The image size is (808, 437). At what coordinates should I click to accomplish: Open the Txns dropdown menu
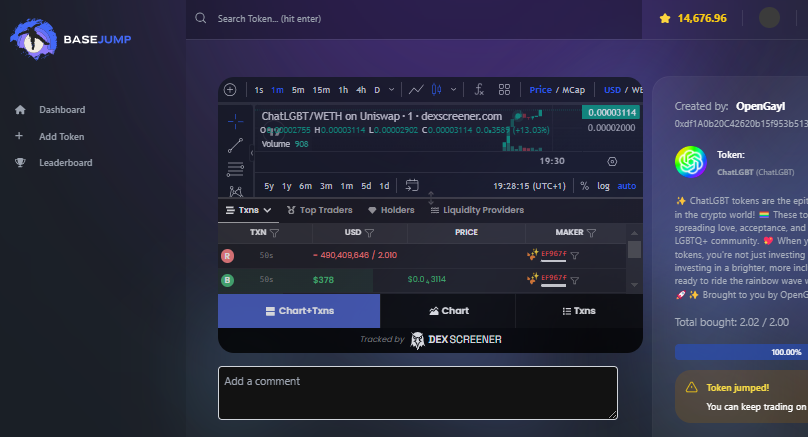tap(248, 210)
